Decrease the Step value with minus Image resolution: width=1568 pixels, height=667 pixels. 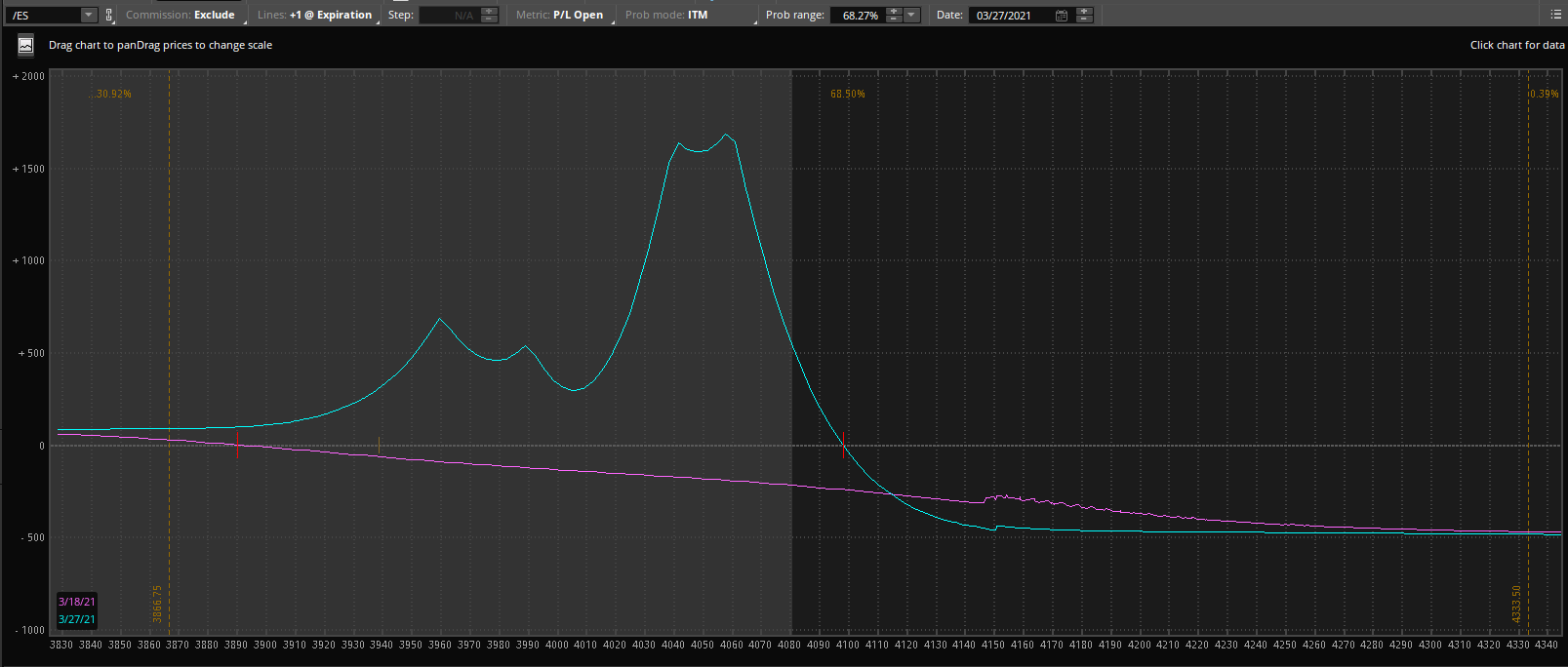pyautogui.click(x=490, y=19)
